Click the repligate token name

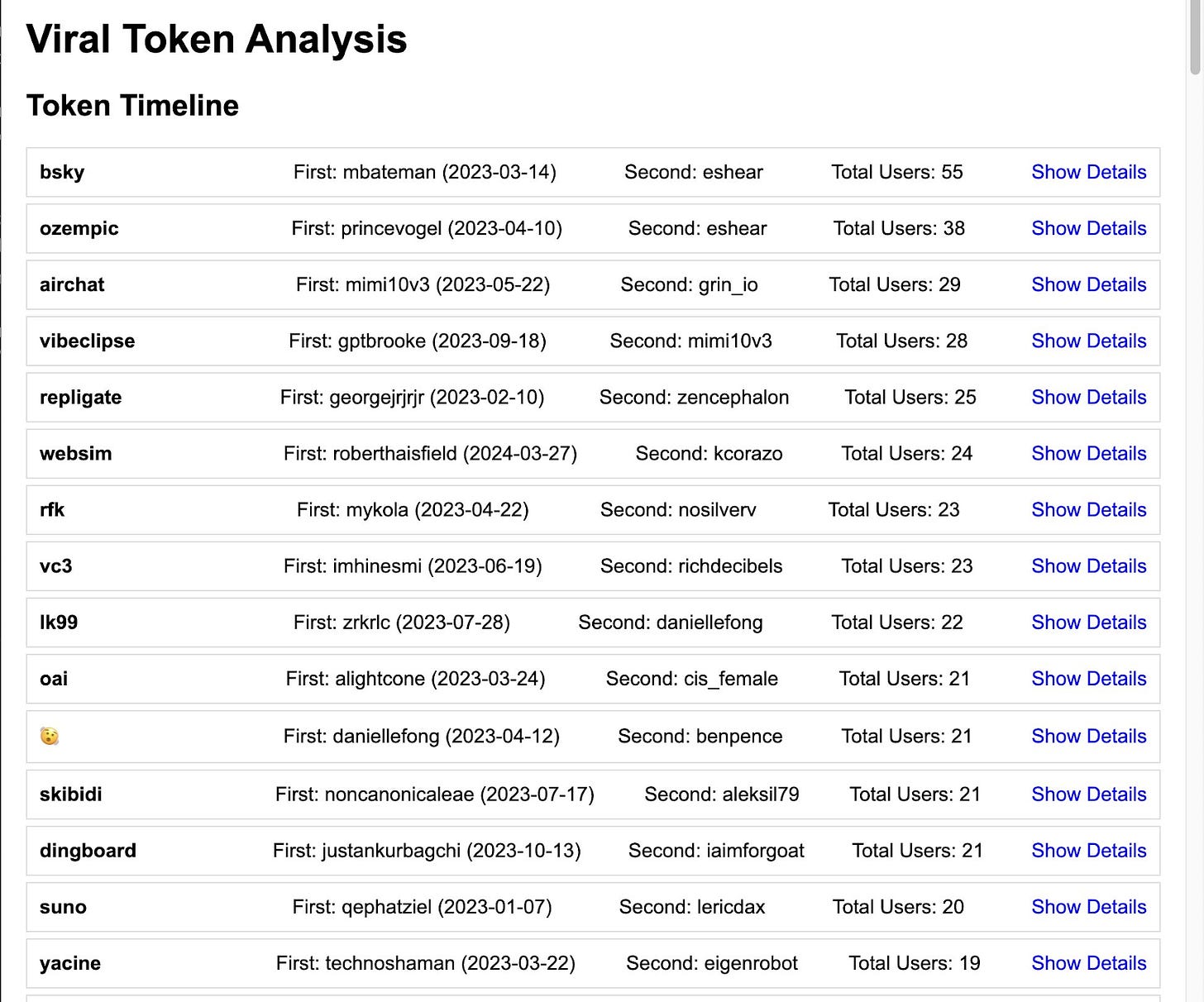80,397
